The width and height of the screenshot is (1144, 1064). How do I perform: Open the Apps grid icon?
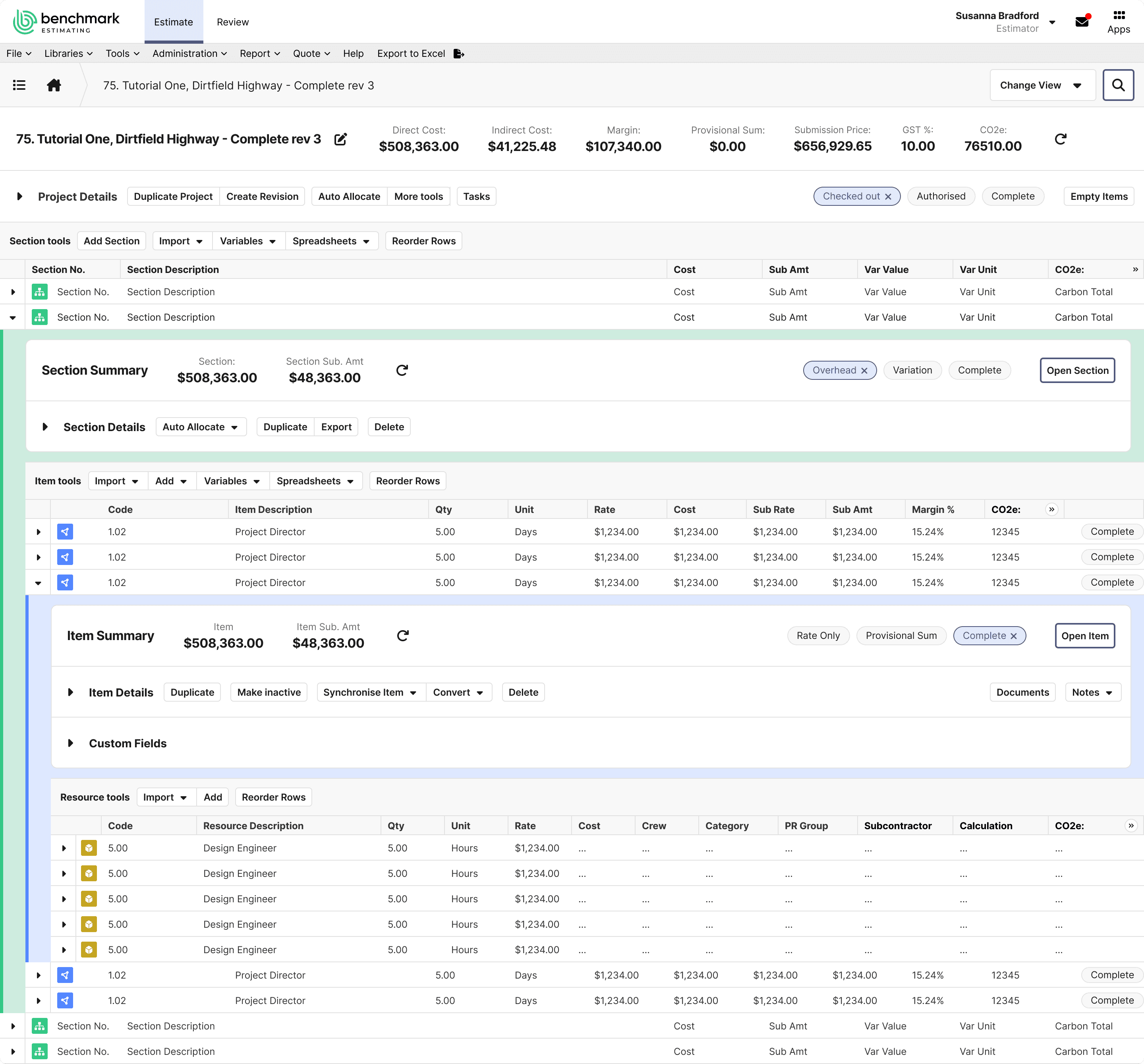[x=1119, y=15]
